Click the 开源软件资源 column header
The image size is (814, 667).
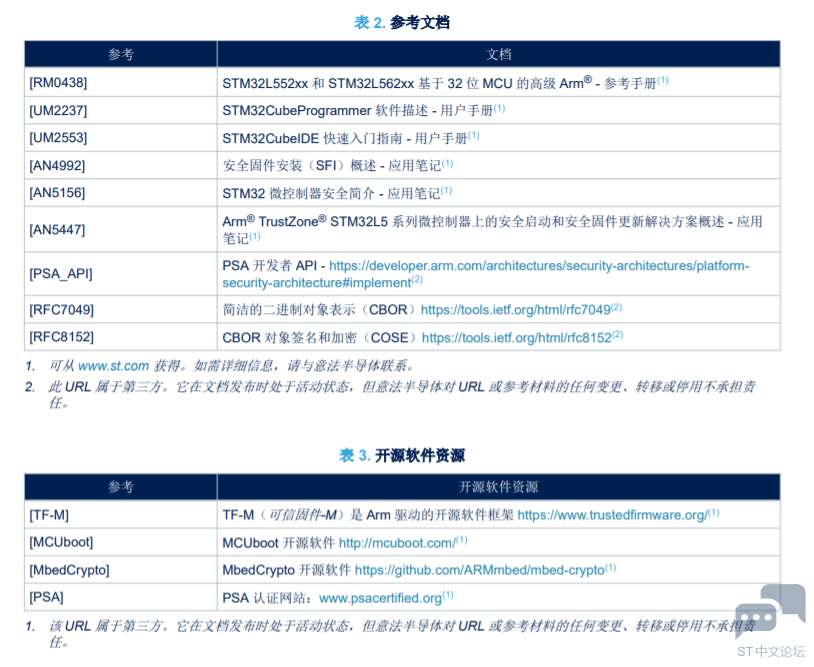point(498,487)
